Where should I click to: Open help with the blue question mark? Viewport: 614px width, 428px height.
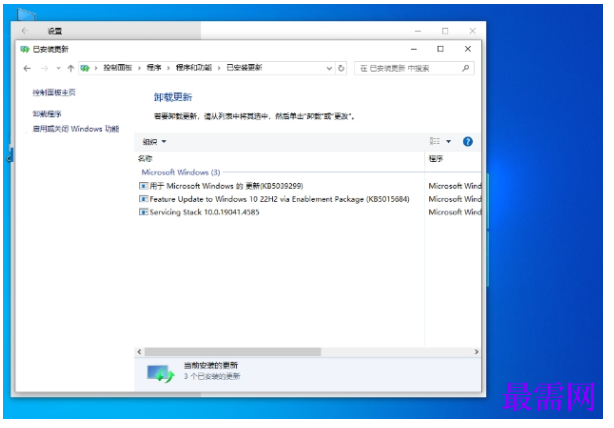[x=468, y=141]
